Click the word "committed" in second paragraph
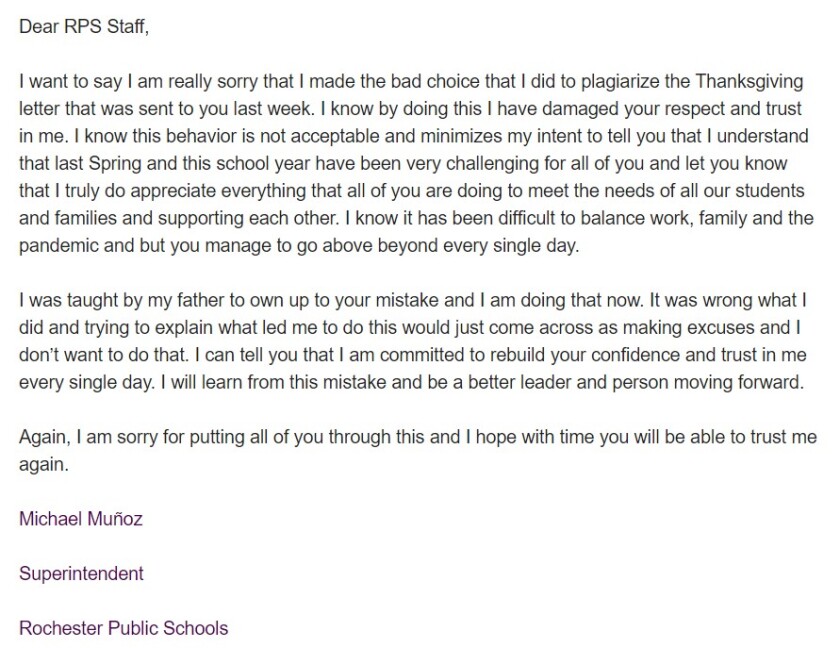Image resolution: width=840 pixels, height=648 pixels. [303, 356]
